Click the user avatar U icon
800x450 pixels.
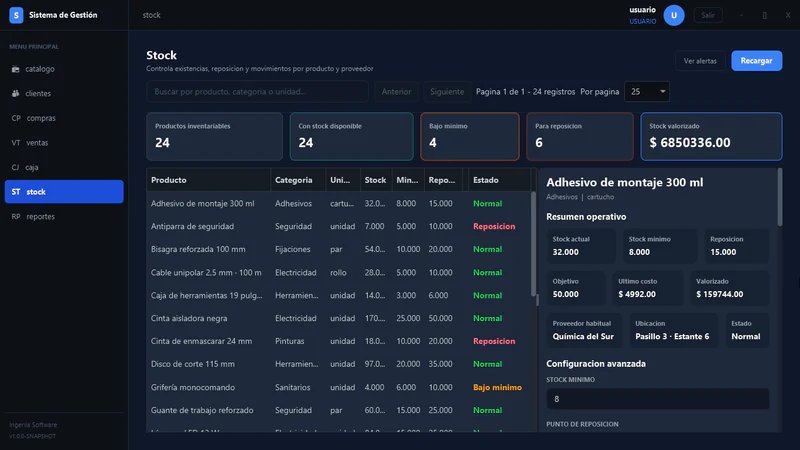click(x=674, y=15)
